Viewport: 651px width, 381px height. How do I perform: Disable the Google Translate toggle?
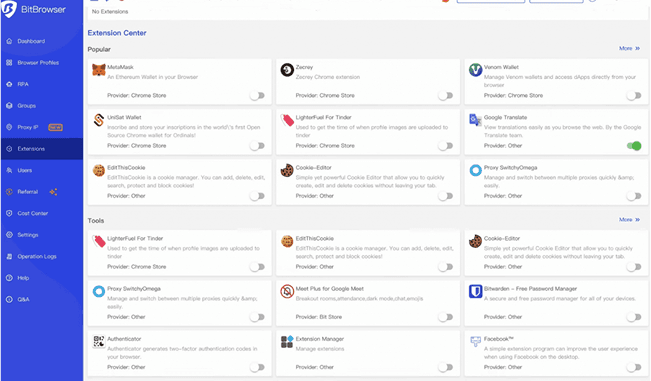click(x=634, y=146)
